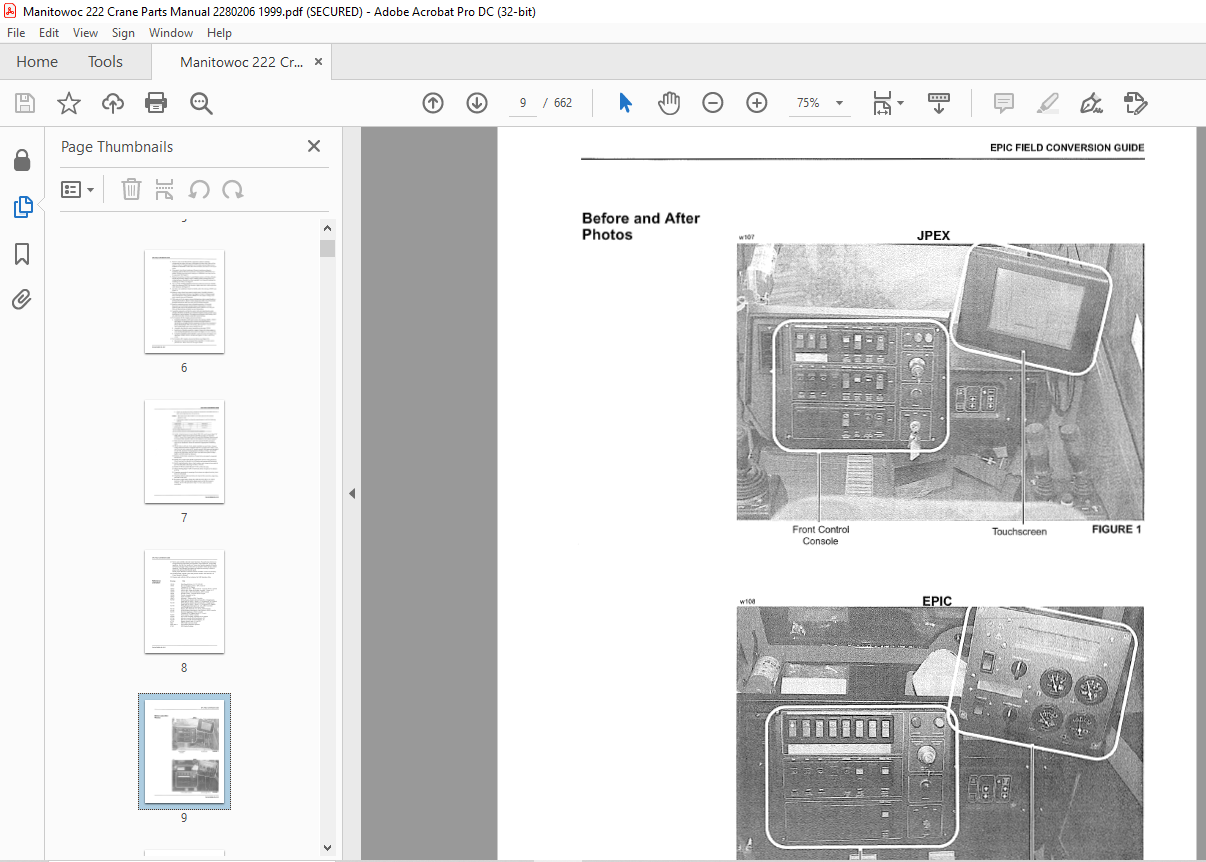1206x862 pixels.
Task: Rotate pages counterclockwise
Action: click(x=199, y=190)
